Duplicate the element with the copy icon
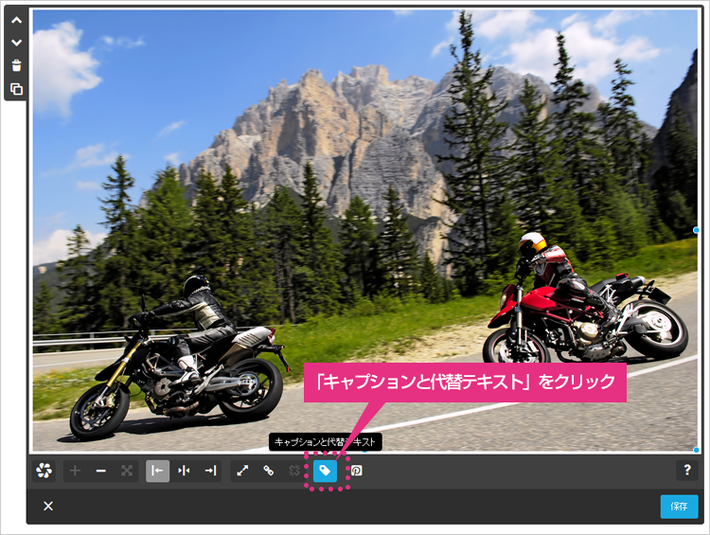Image resolution: width=710 pixels, height=535 pixels. (x=17, y=89)
